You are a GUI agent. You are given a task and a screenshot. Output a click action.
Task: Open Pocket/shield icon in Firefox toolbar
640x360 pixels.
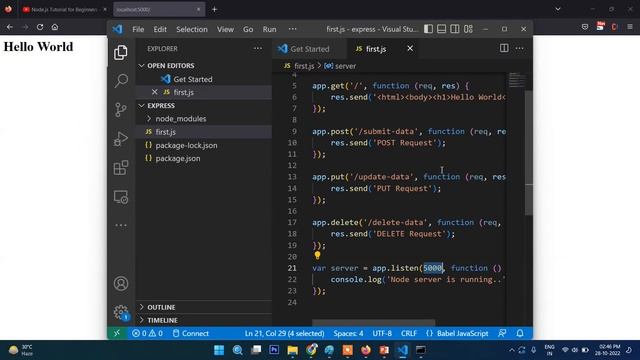coord(585,27)
